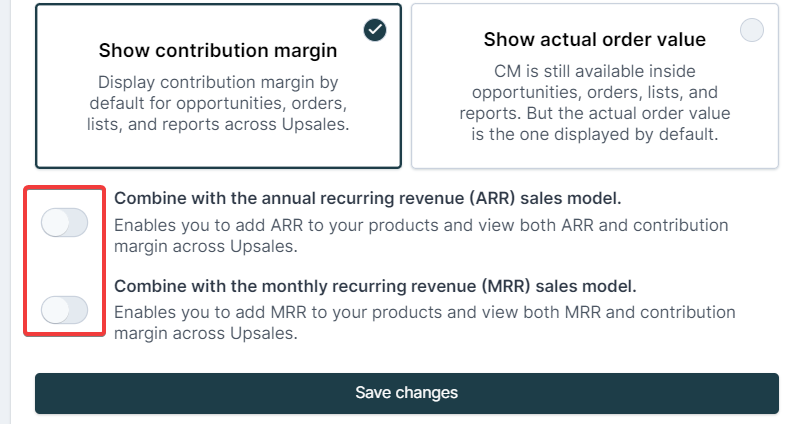This screenshot has height=424, width=812.
Task: Click the contribution margin card description text
Action: pos(218,103)
